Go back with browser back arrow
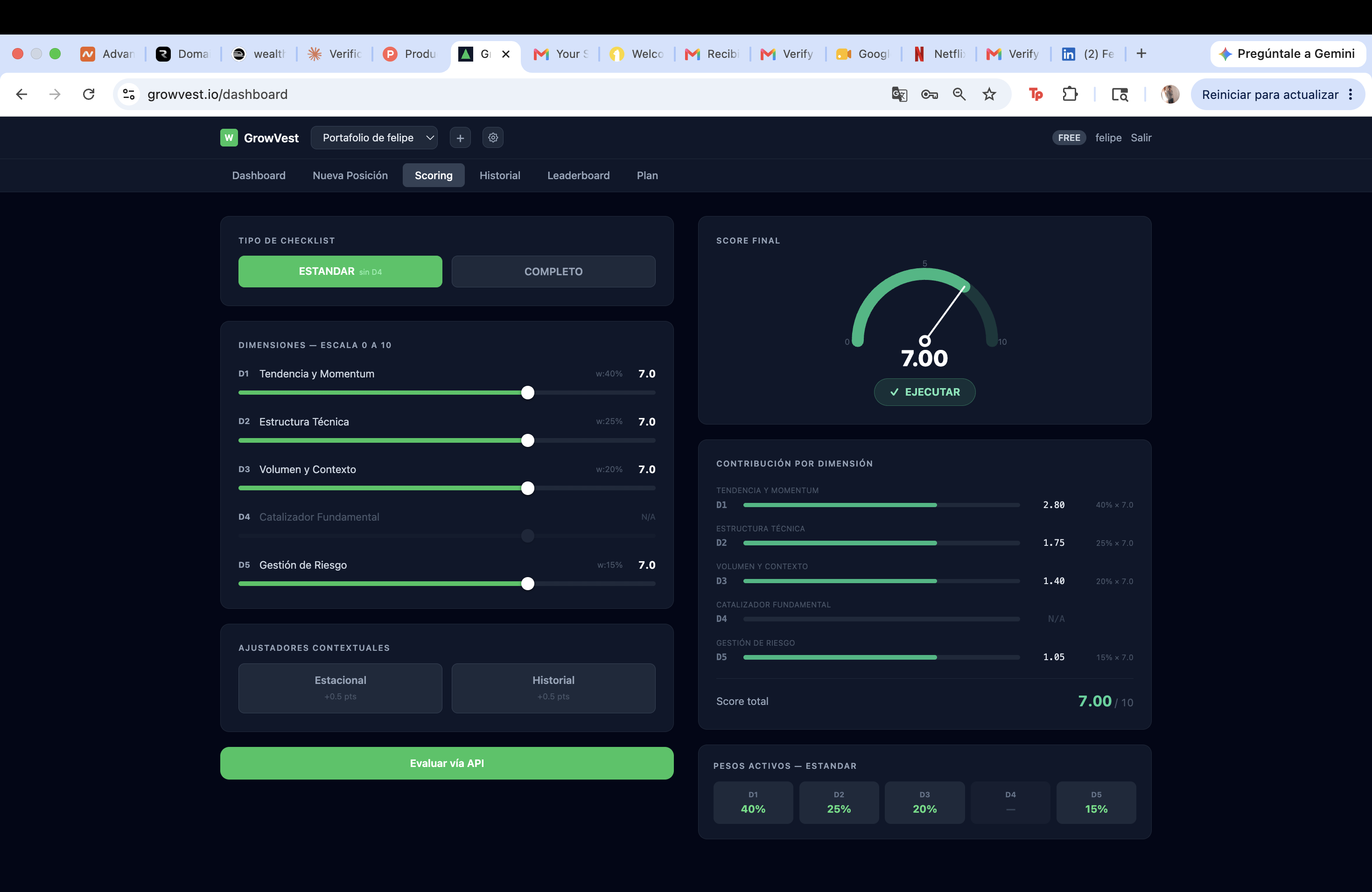The height and width of the screenshot is (892, 1372). (x=21, y=94)
